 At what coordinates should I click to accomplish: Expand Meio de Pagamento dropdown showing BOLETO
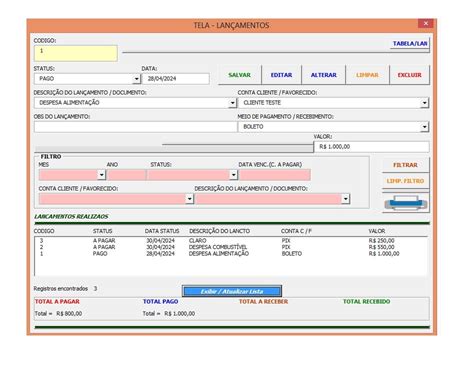coord(424,127)
